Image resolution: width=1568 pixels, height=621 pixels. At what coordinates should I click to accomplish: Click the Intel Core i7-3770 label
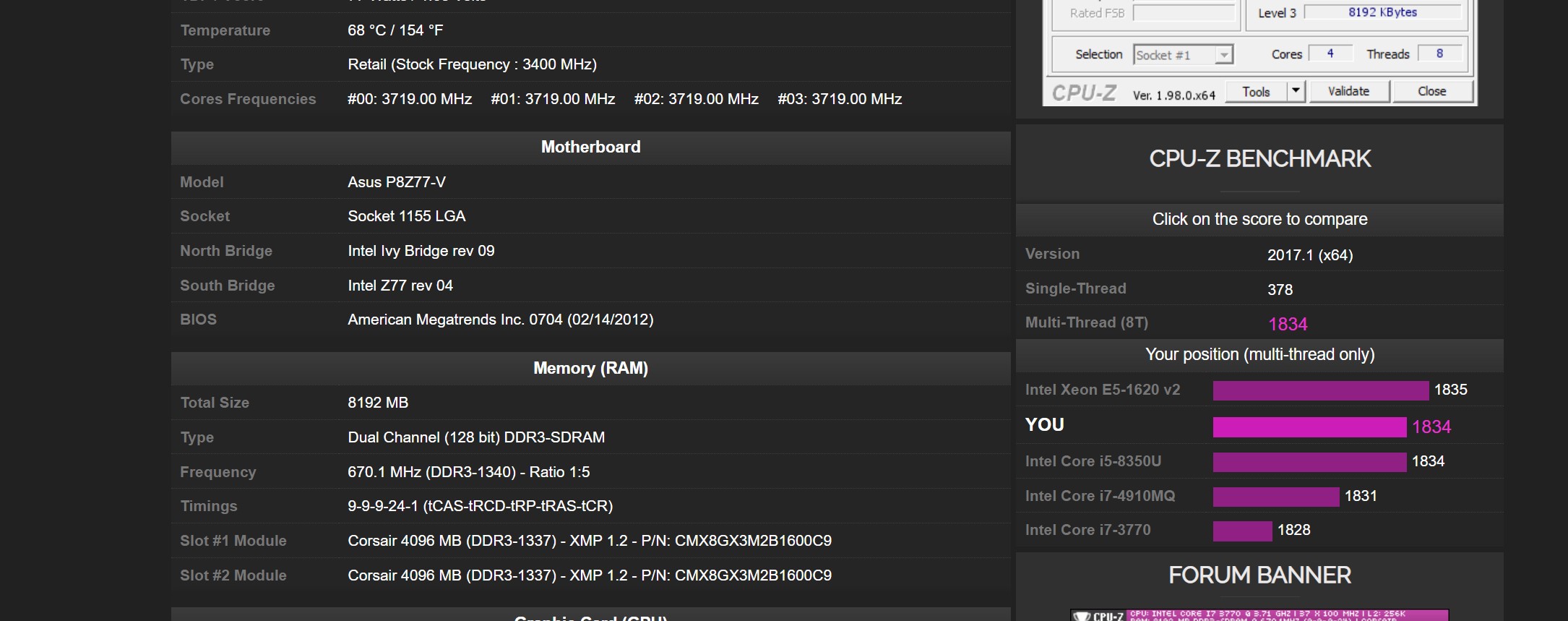[1087, 530]
